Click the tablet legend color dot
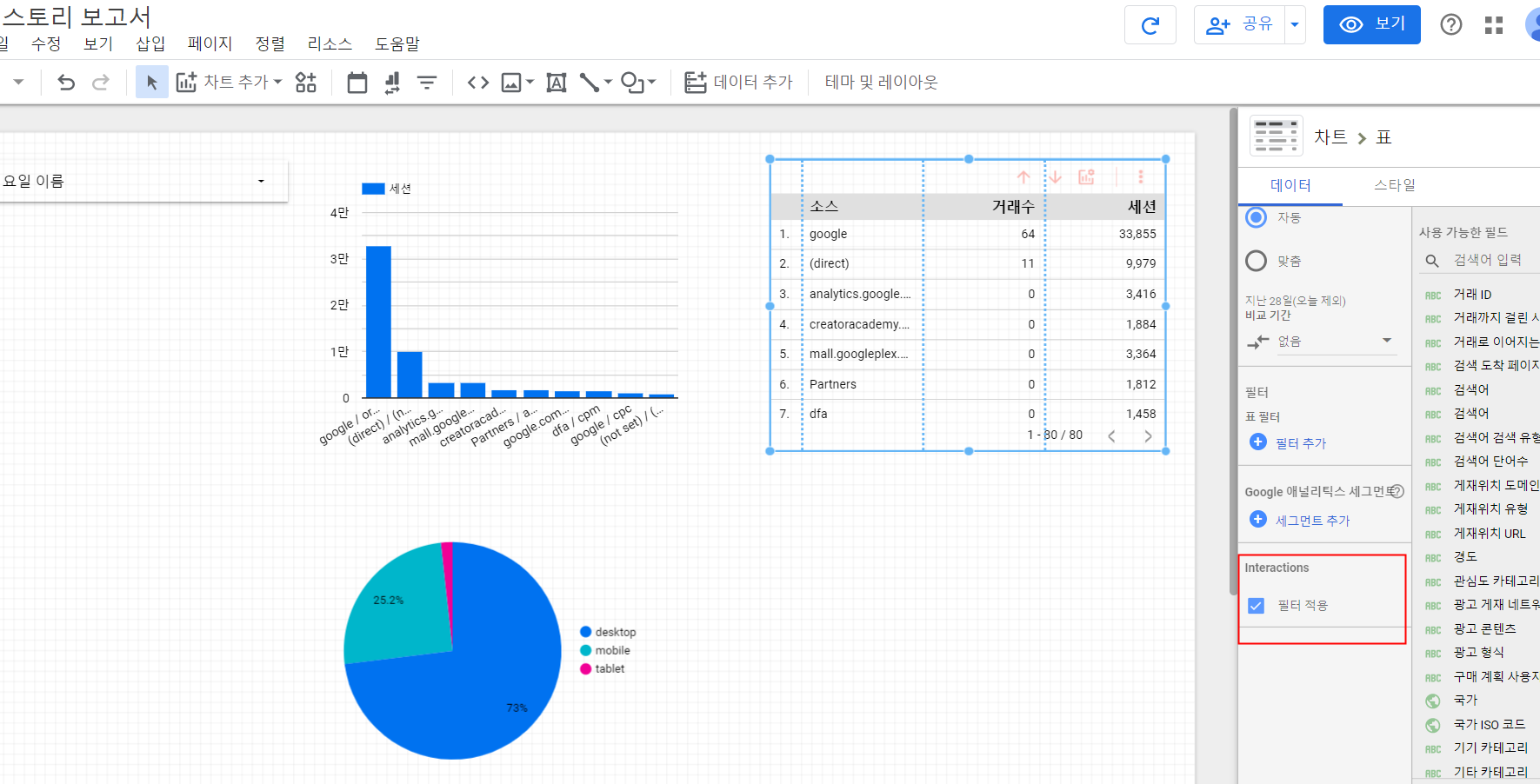This screenshot has height=784, width=1540. click(x=586, y=668)
